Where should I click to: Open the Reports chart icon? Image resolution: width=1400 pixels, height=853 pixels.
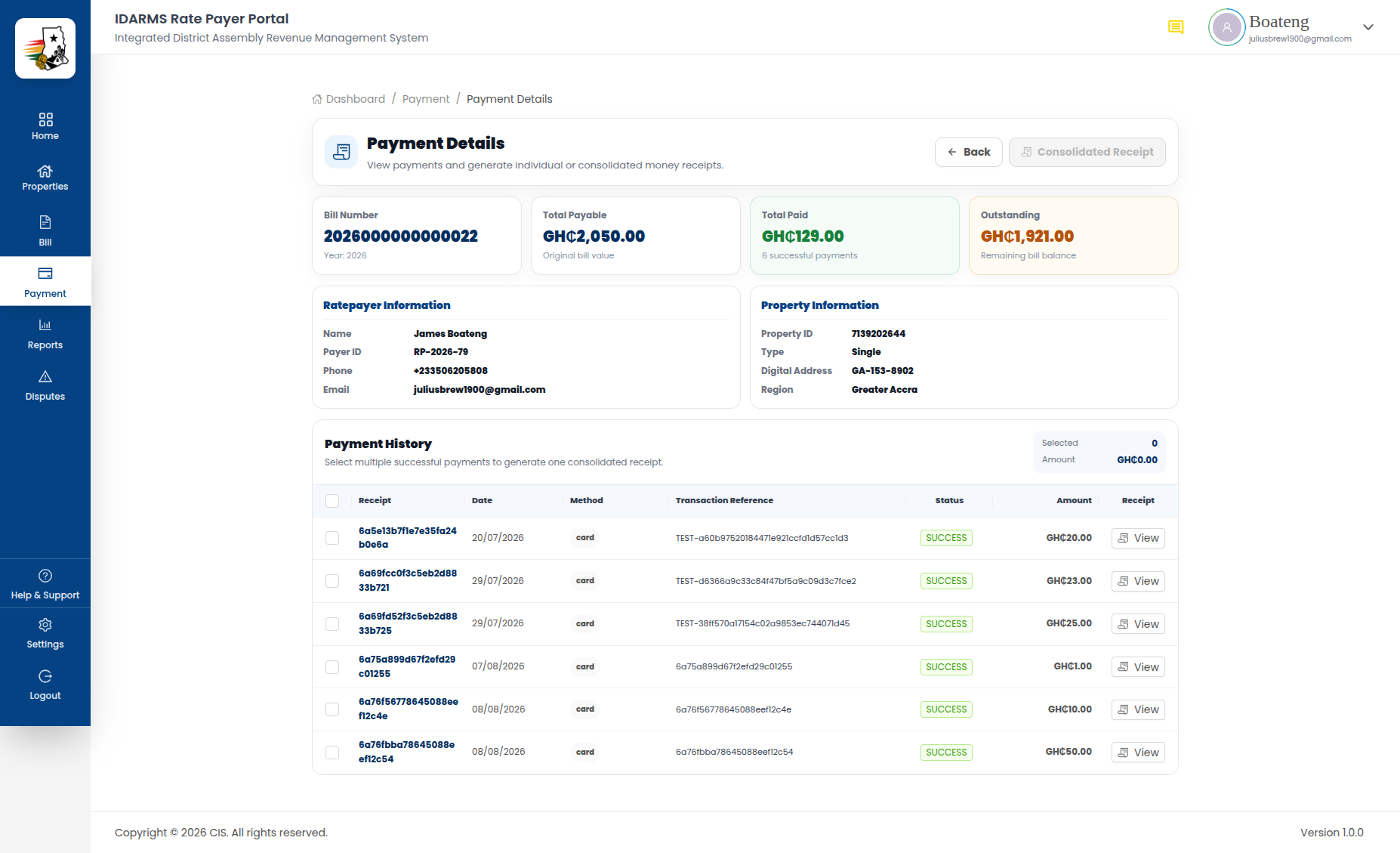[45, 325]
